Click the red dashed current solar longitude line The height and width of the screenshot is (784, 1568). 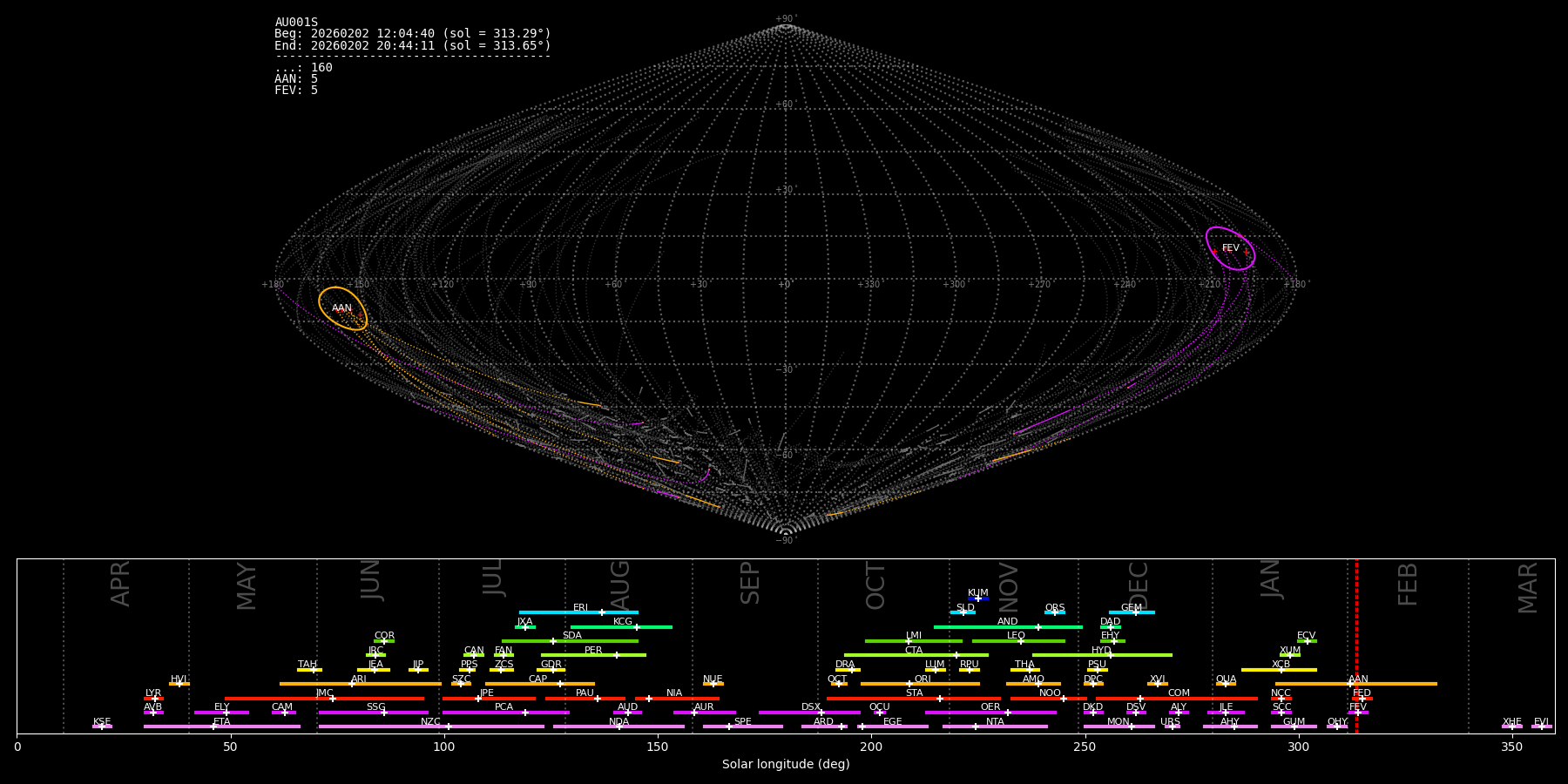pyautogui.click(x=1356, y=645)
